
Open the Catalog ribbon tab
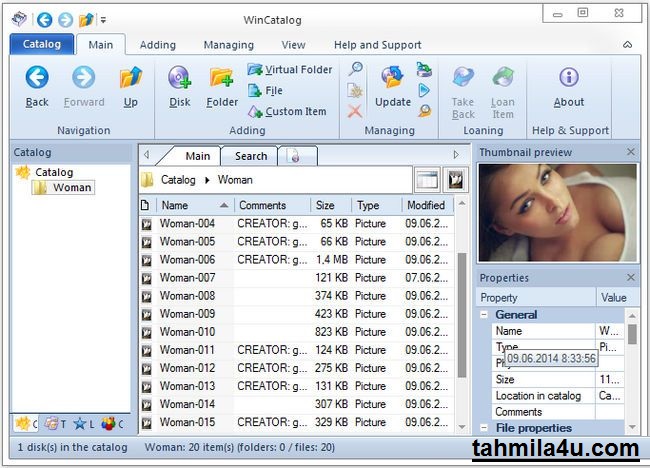[x=42, y=44]
